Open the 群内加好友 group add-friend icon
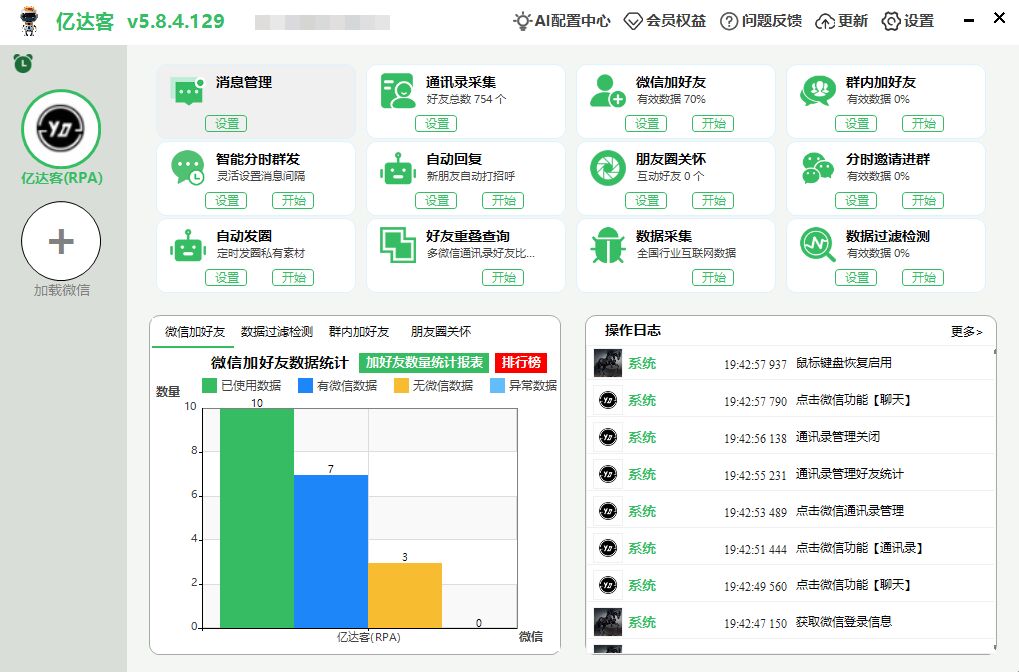1019x672 pixels. (x=817, y=91)
